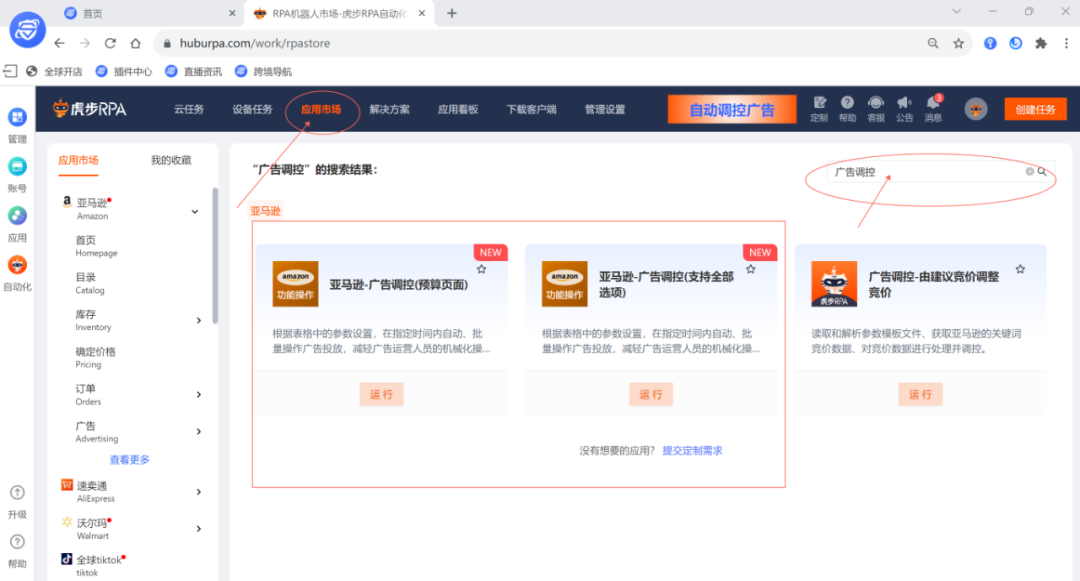Go back in browser
The height and width of the screenshot is (581, 1080).
60,43
